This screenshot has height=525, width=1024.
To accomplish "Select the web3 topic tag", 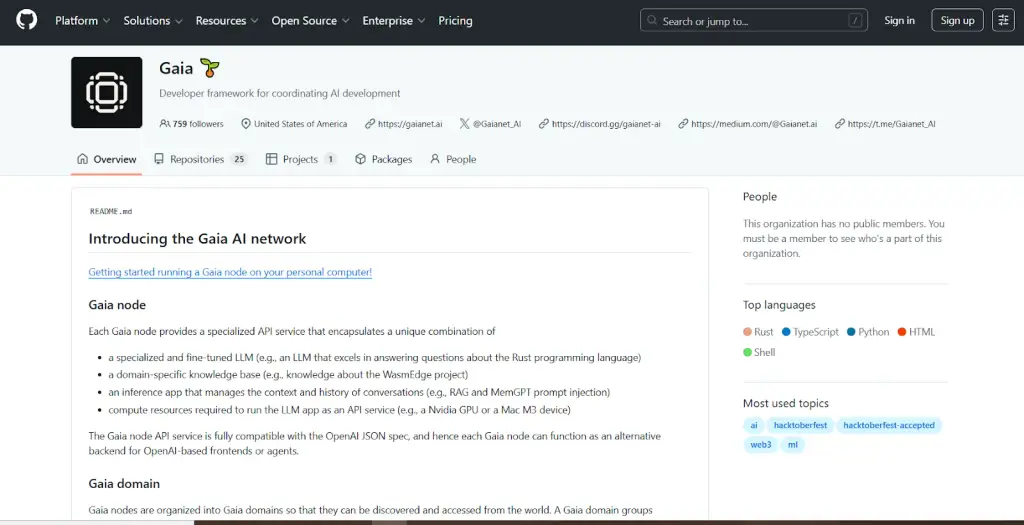I will tap(760, 445).
